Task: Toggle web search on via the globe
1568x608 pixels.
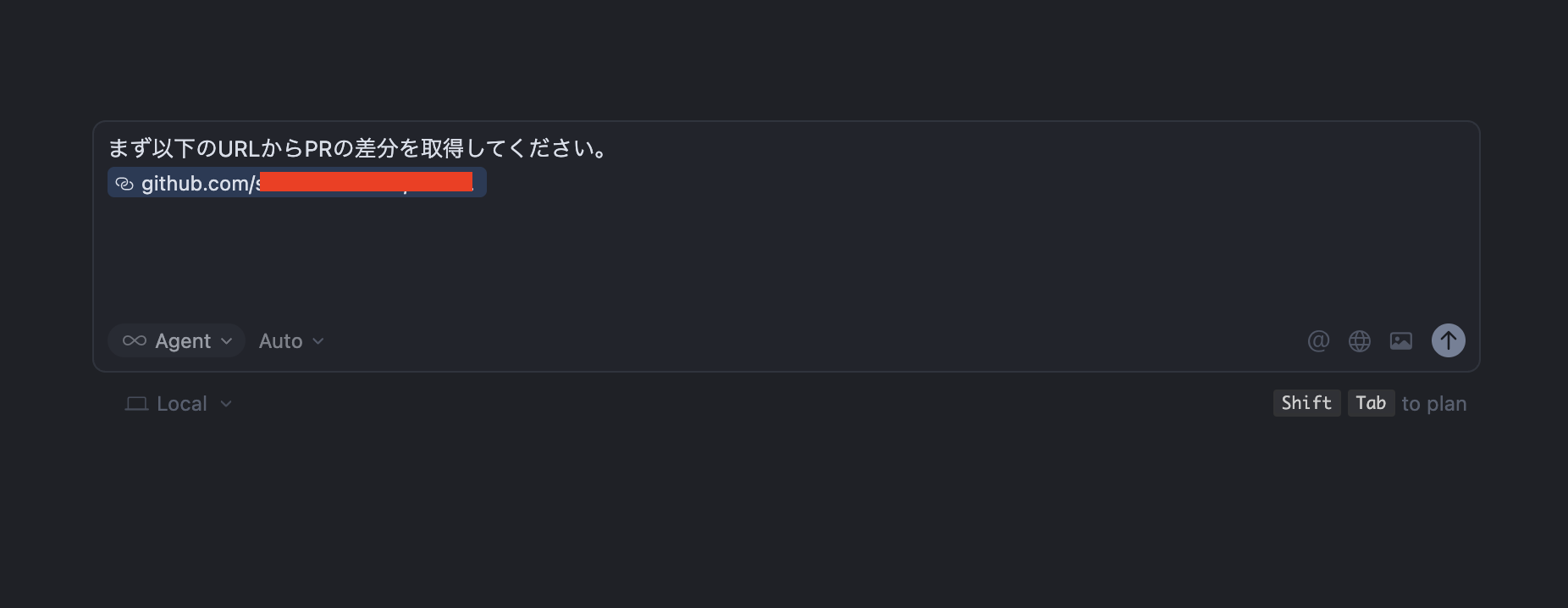Action: pos(1360,340)
